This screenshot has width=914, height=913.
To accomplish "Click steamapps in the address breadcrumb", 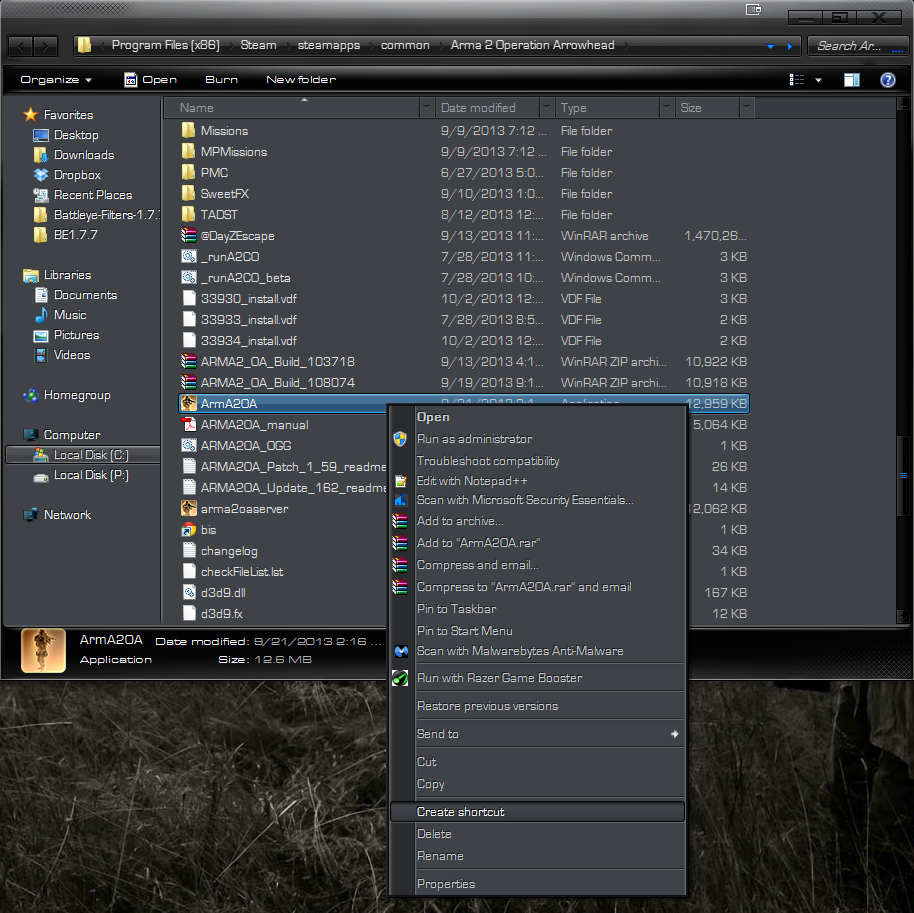I will (x=329, y=45).
